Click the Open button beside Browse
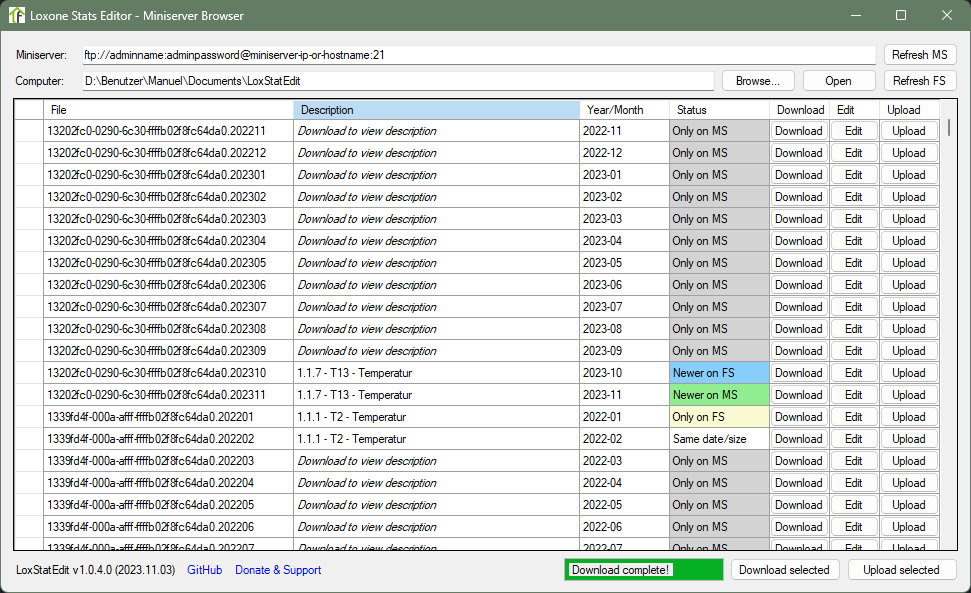 [838, 81]
